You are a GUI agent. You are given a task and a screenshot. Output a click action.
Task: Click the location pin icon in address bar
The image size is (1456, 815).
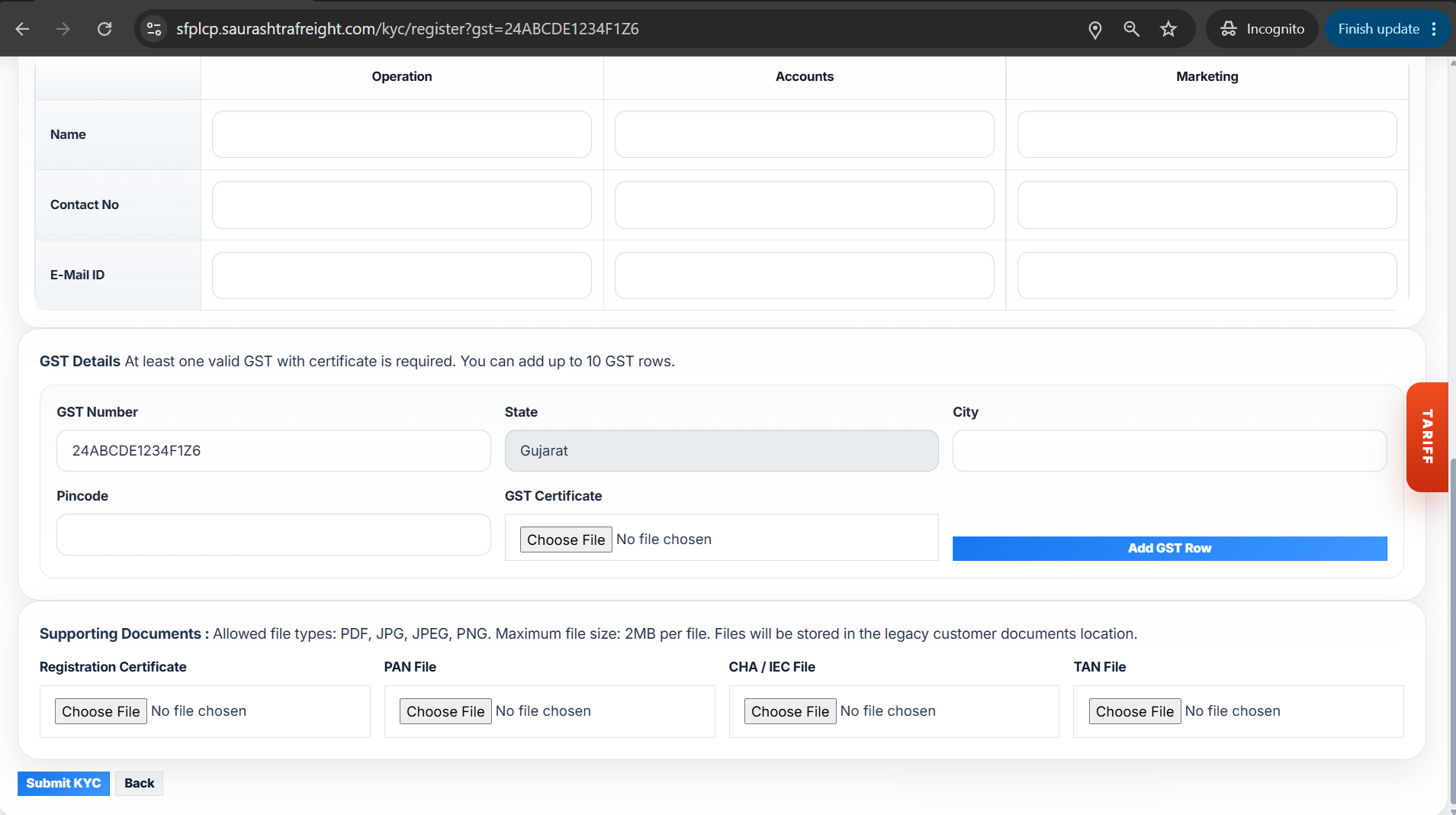click(1095, 29)
